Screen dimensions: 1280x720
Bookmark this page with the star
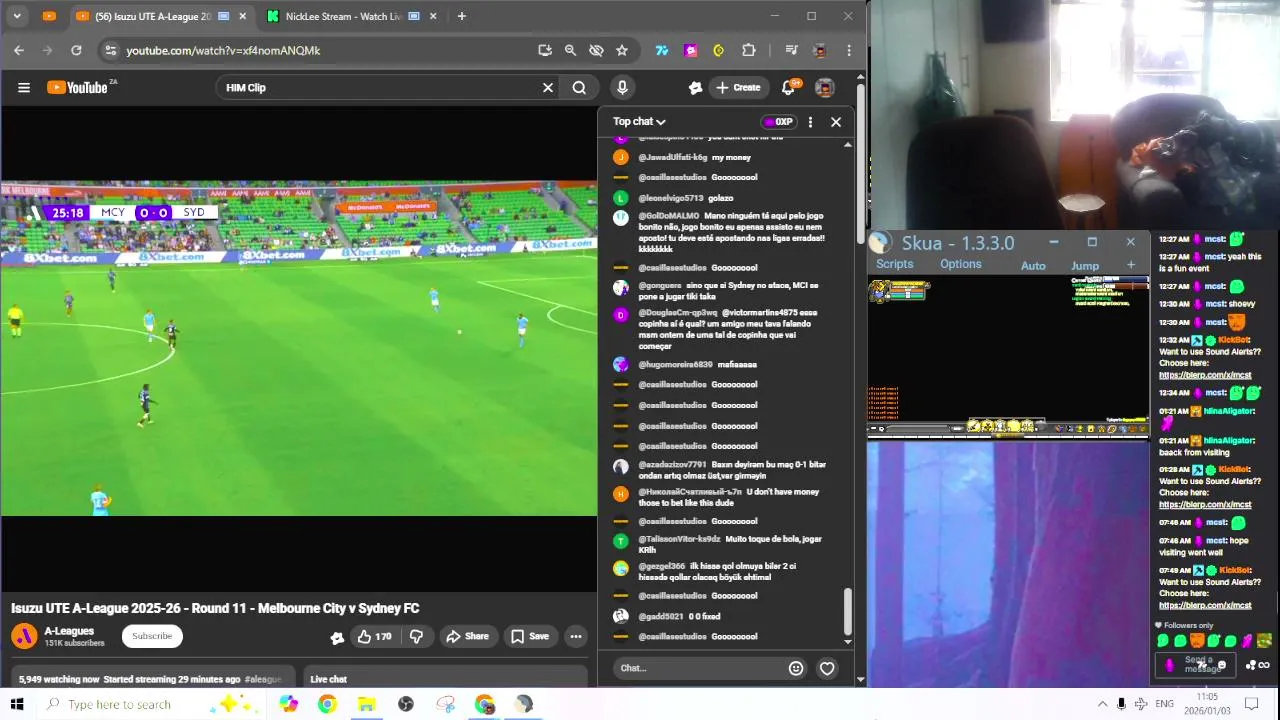pyautogui.click(x=622, y=50)
